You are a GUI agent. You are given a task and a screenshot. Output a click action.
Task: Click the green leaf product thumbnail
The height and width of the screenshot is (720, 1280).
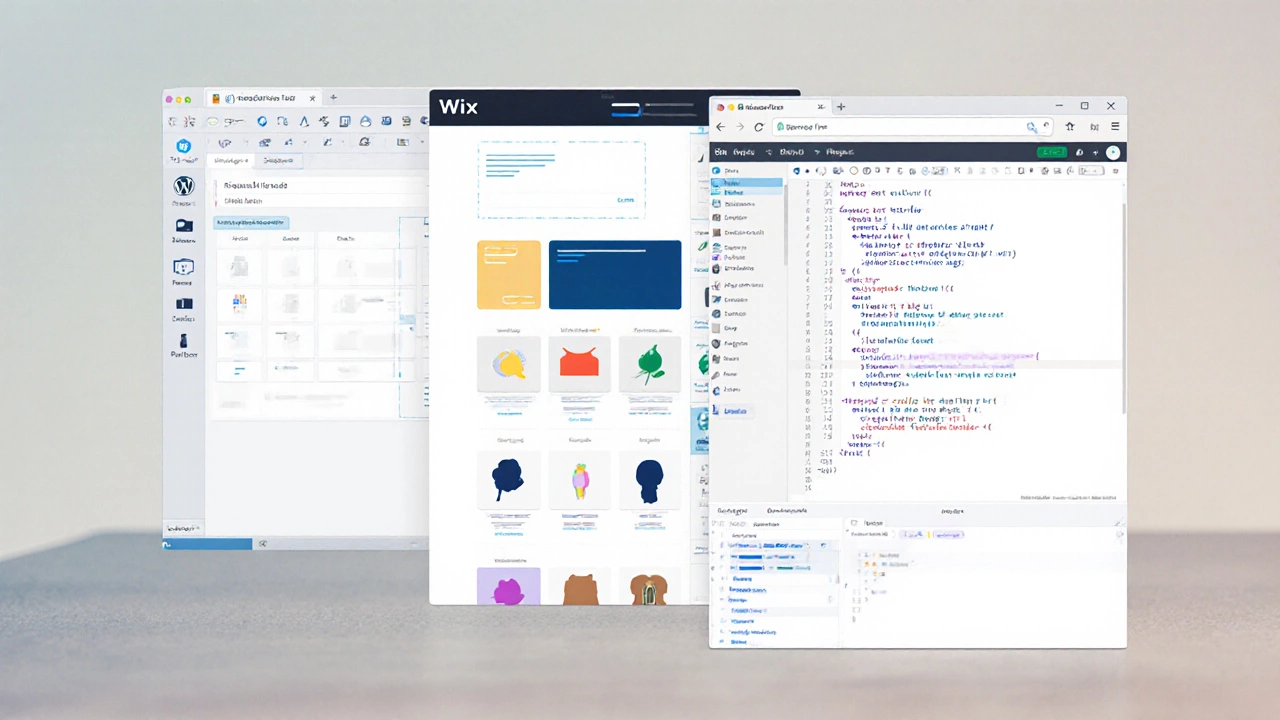[649, 362]
